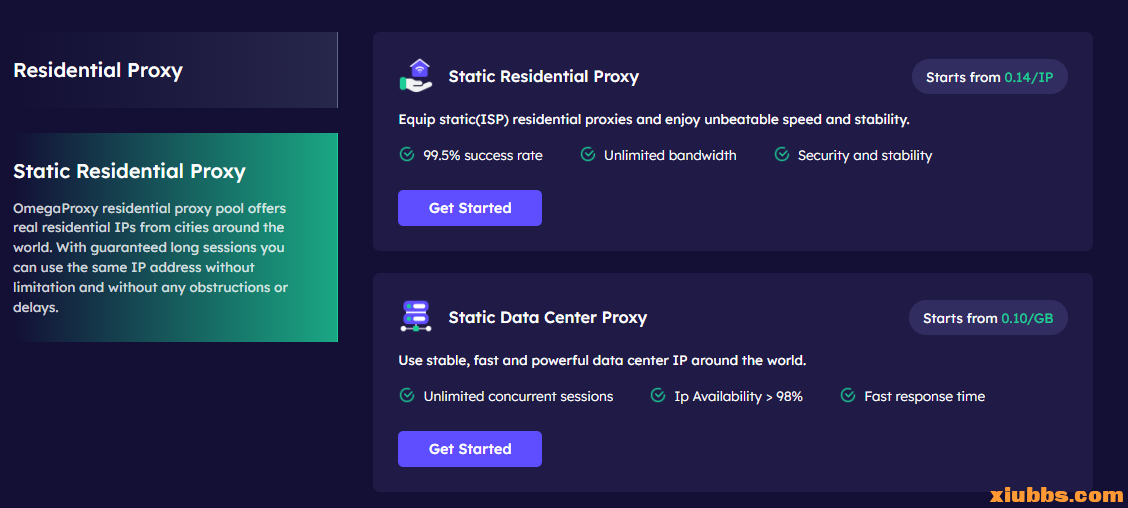Viewport: 1128px width, 508px height.
Task: Click the Use stable, fast data center description
Action: click(x=602, y=360)
